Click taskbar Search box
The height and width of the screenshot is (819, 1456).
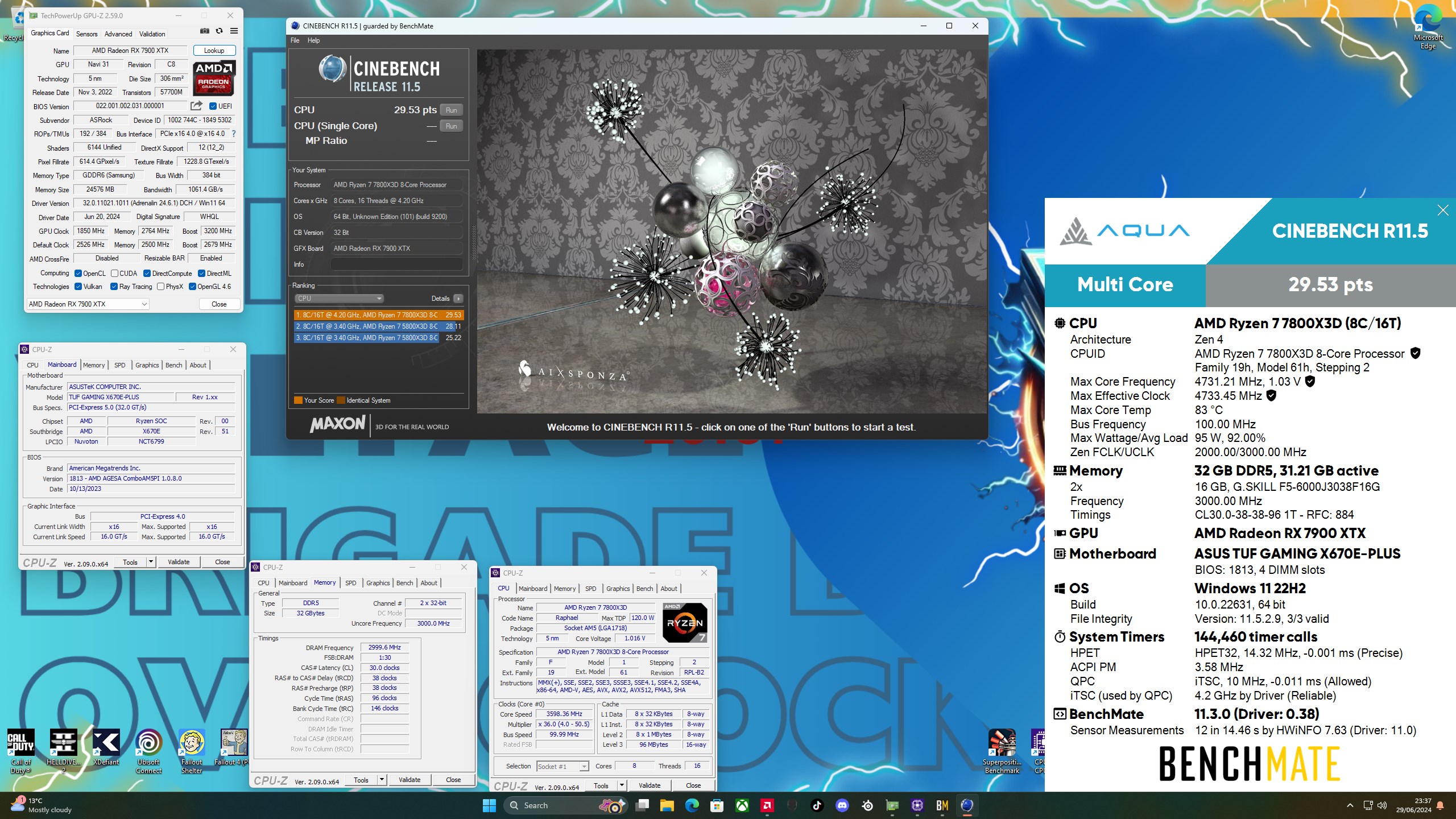566,805
